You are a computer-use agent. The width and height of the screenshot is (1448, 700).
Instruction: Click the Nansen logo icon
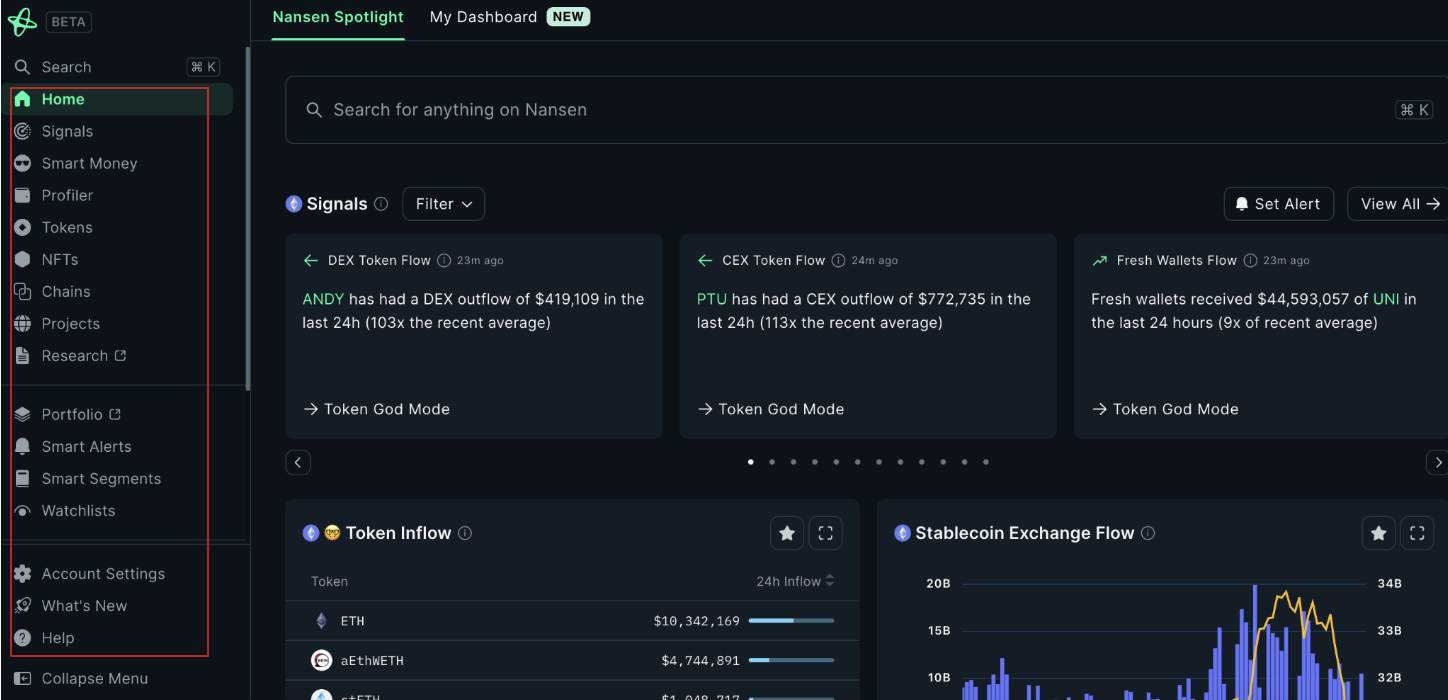pos(22,22)
